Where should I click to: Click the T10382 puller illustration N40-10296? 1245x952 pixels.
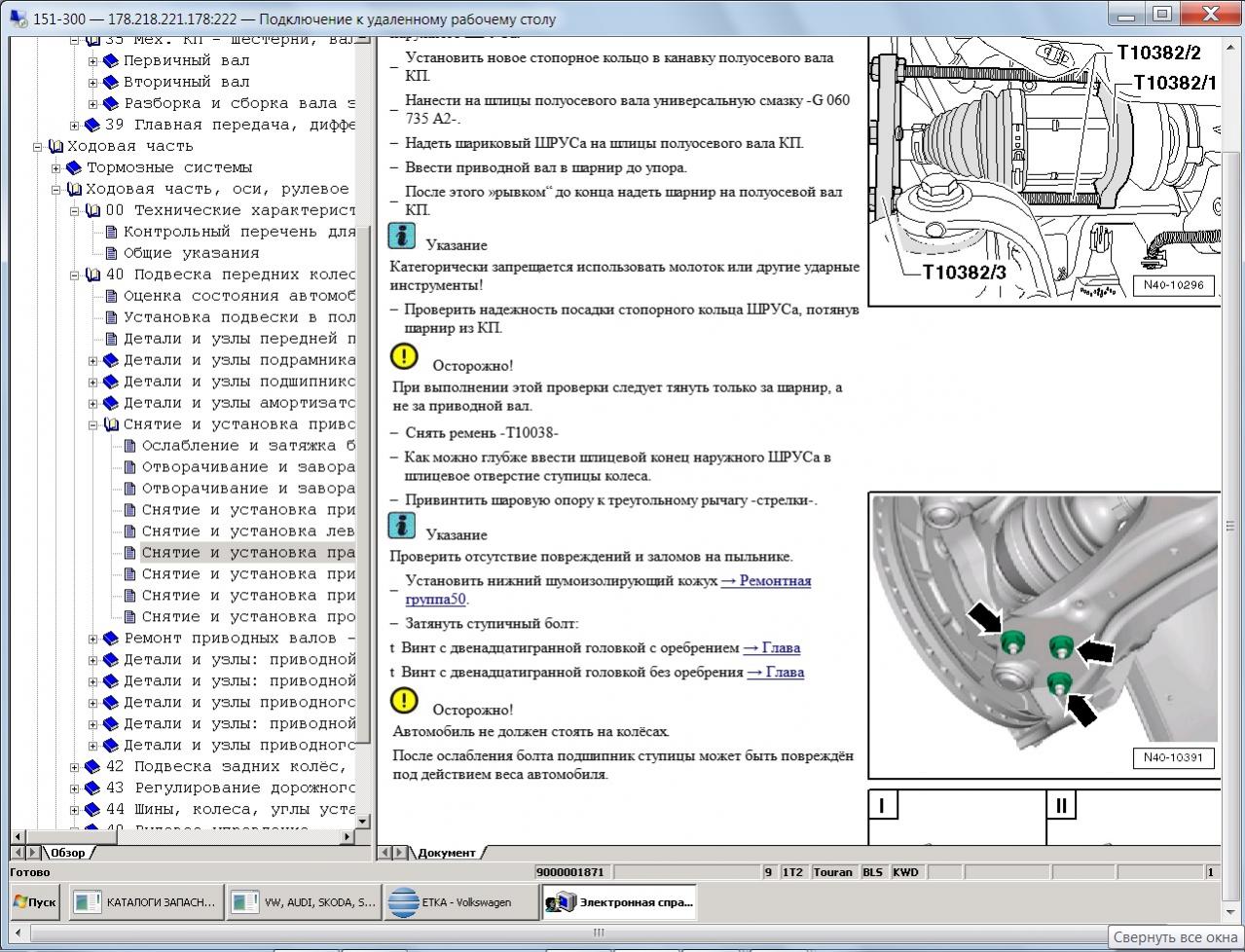point(1044,171)
